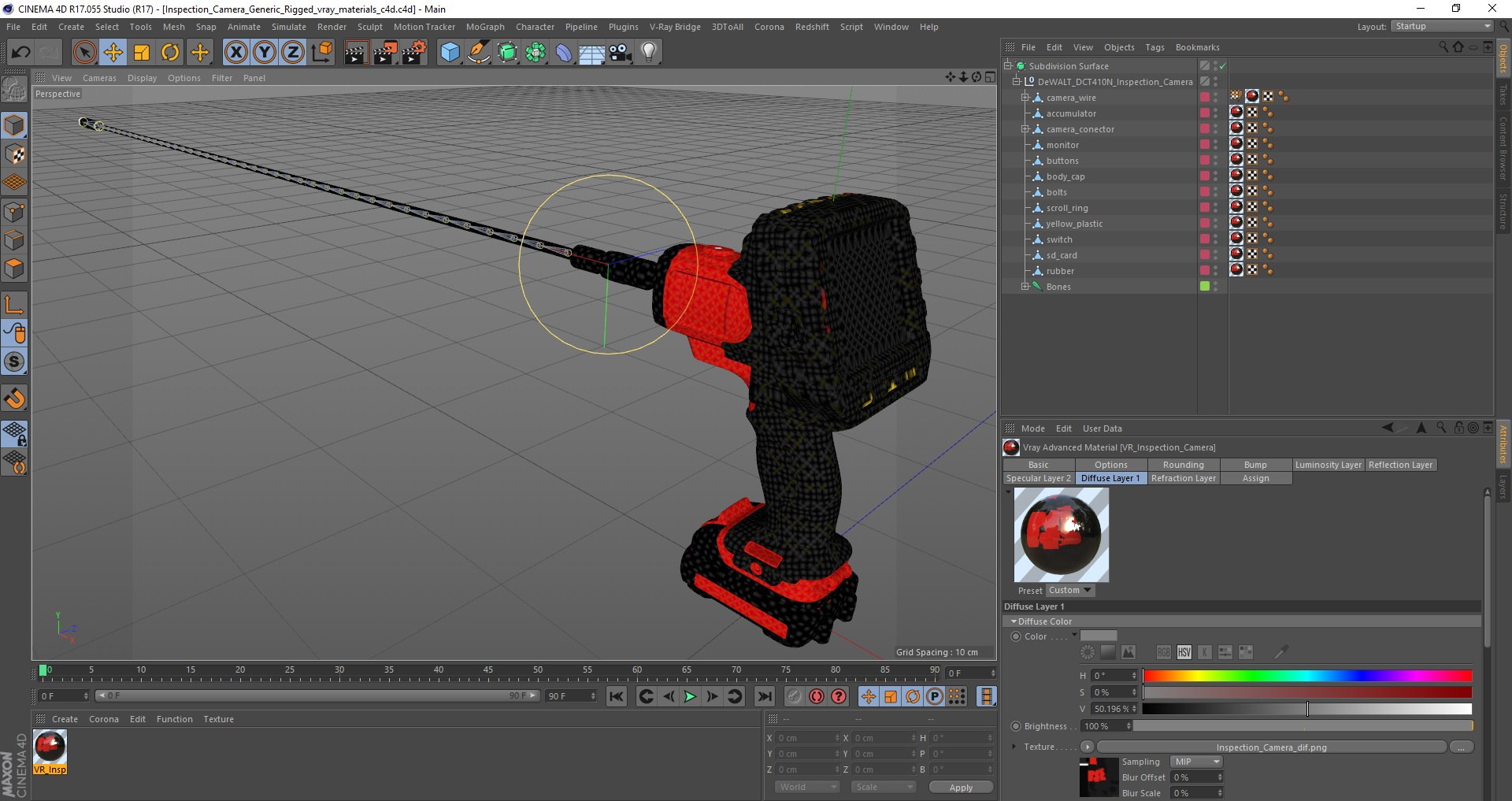Viewport: 1512px width, 801px height.
Task: Expand the Bones object tree
Action: tap(1025, 287)
